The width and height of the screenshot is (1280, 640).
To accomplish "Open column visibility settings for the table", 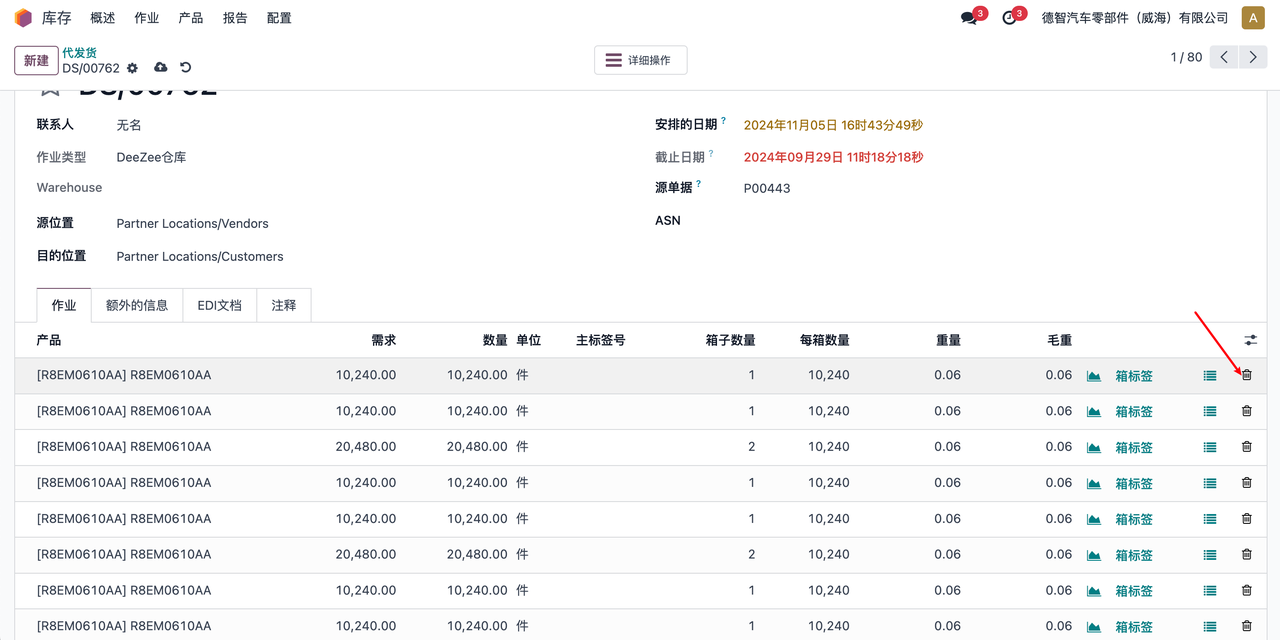I will coord(1250,341).
